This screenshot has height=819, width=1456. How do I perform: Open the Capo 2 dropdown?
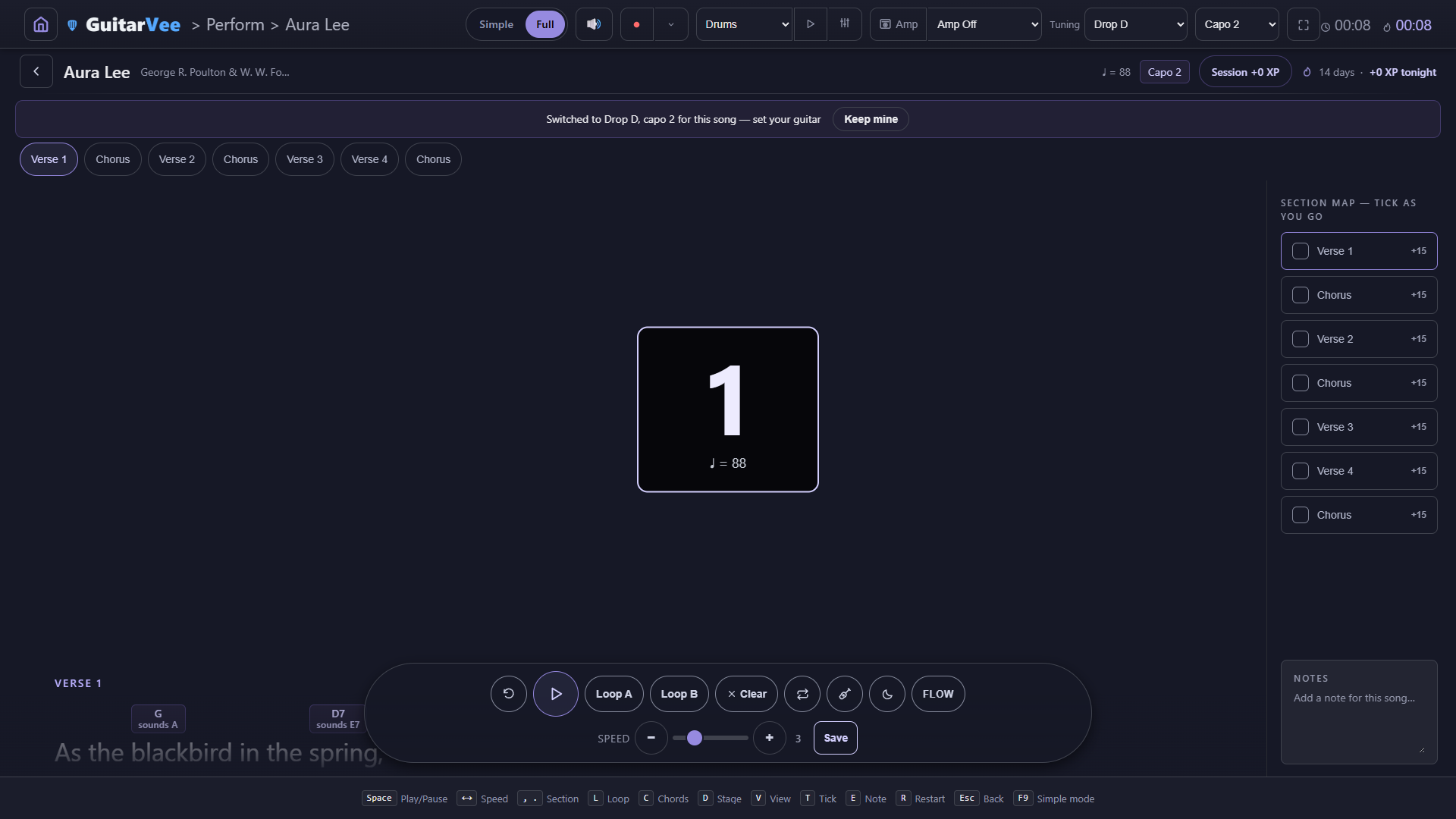click(x=1237, y=24)
